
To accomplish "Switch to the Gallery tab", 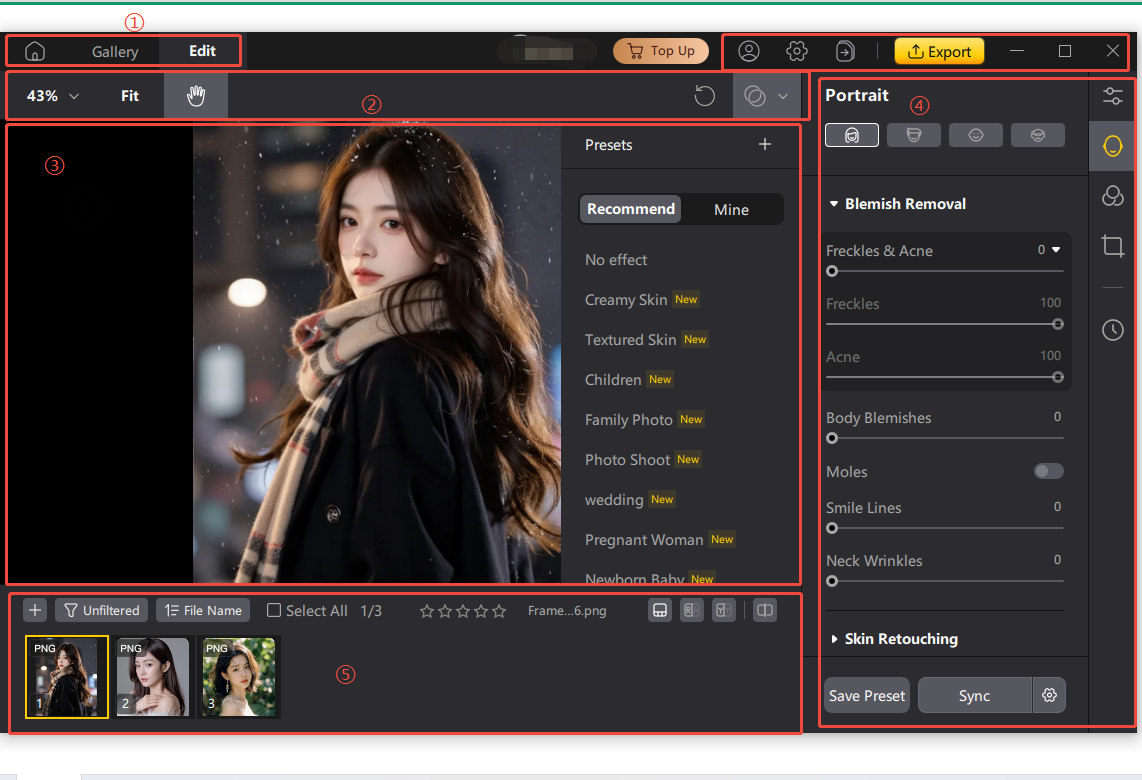I will click(114, 51).
